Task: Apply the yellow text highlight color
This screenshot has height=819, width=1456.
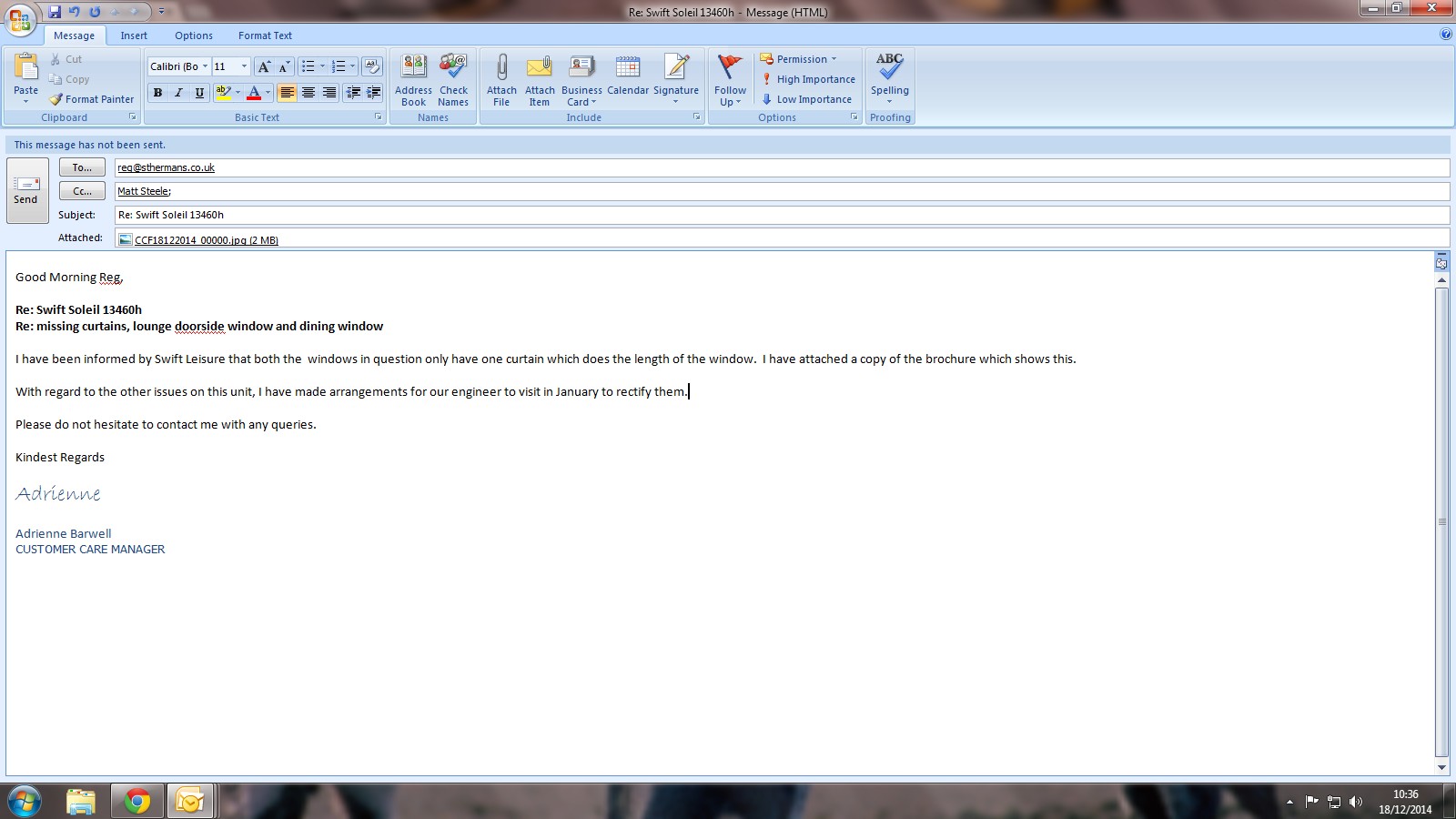Action: pyautogui.click(x=223, y=93)
